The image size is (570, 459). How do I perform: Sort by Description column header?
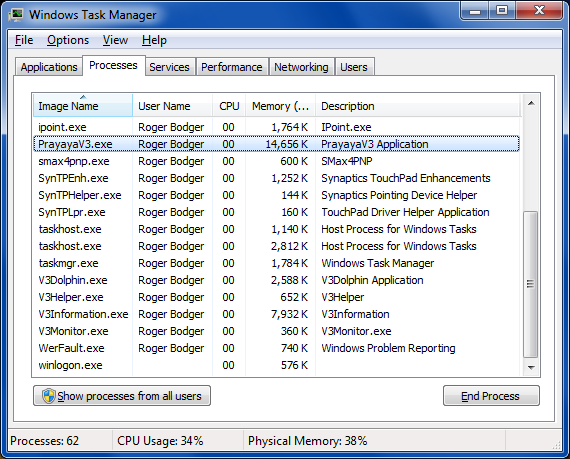click(x=418, y=106)
